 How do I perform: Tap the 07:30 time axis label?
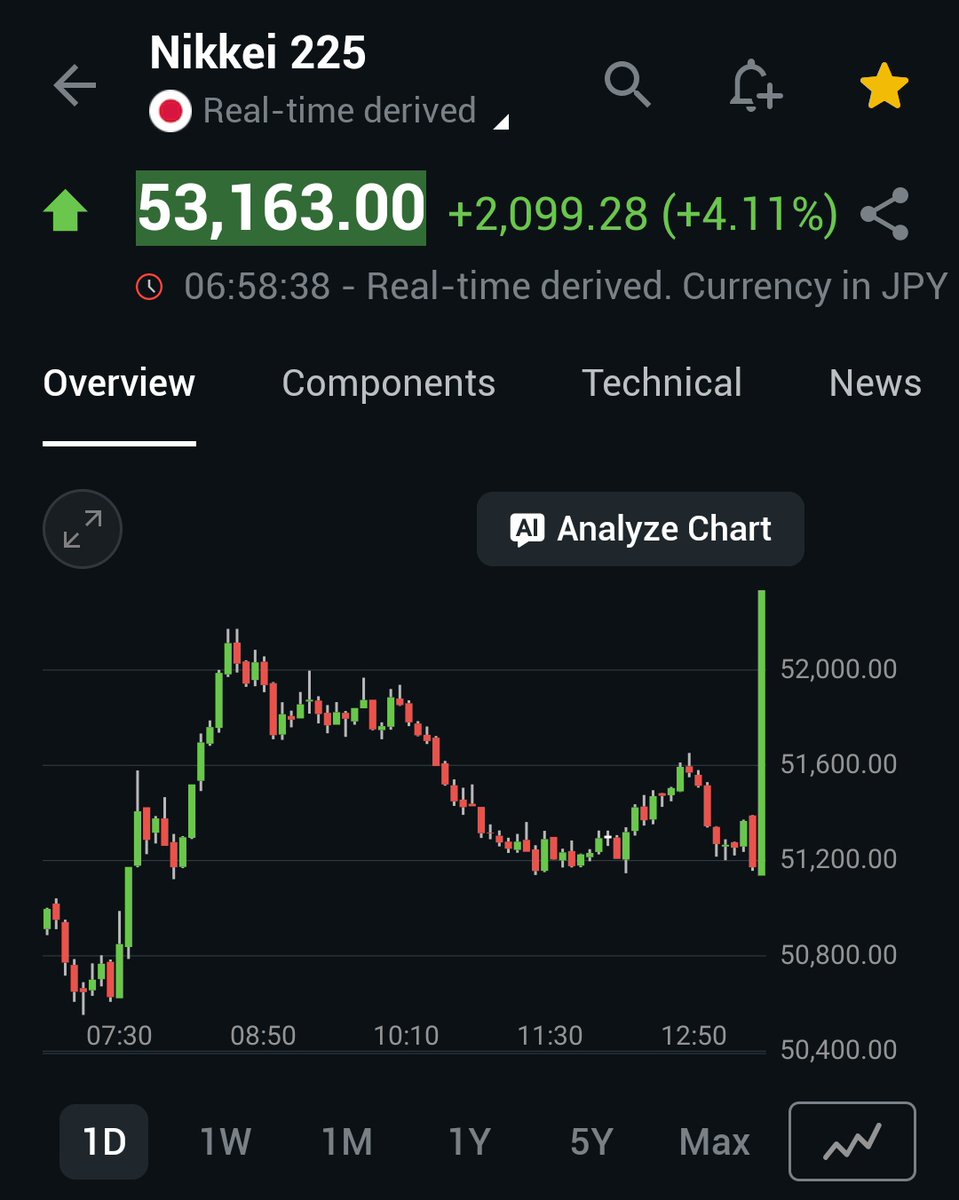(x=119, y=1035)
